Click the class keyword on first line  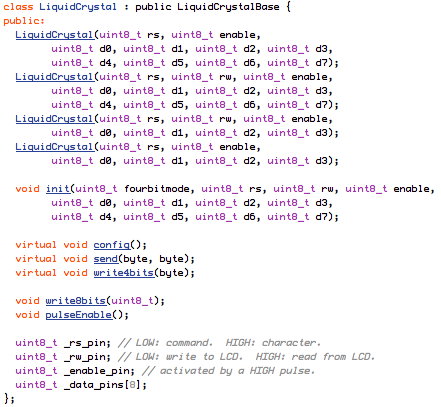tap(18, 7)
